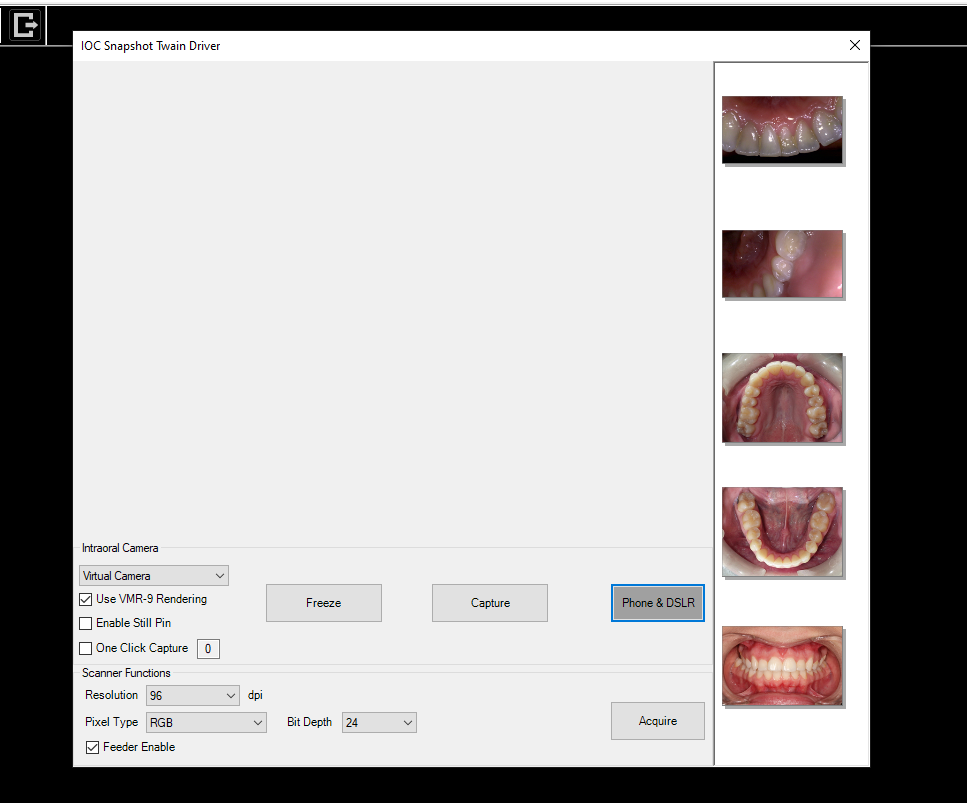Select the lower arch occlusal thumbnail
The image size is (967, 803).
[x=782, y=532]
